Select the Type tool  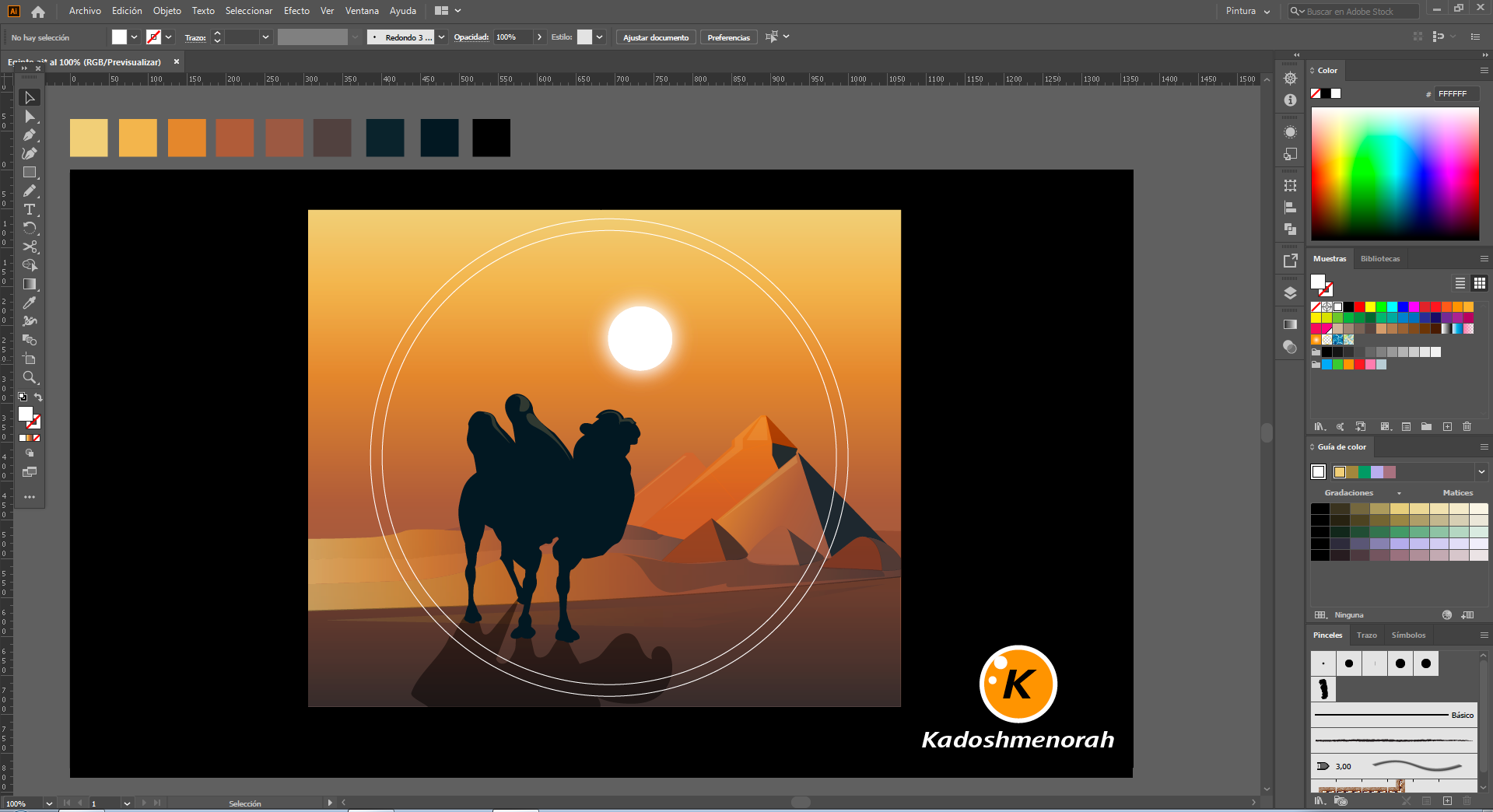point(30,209)
